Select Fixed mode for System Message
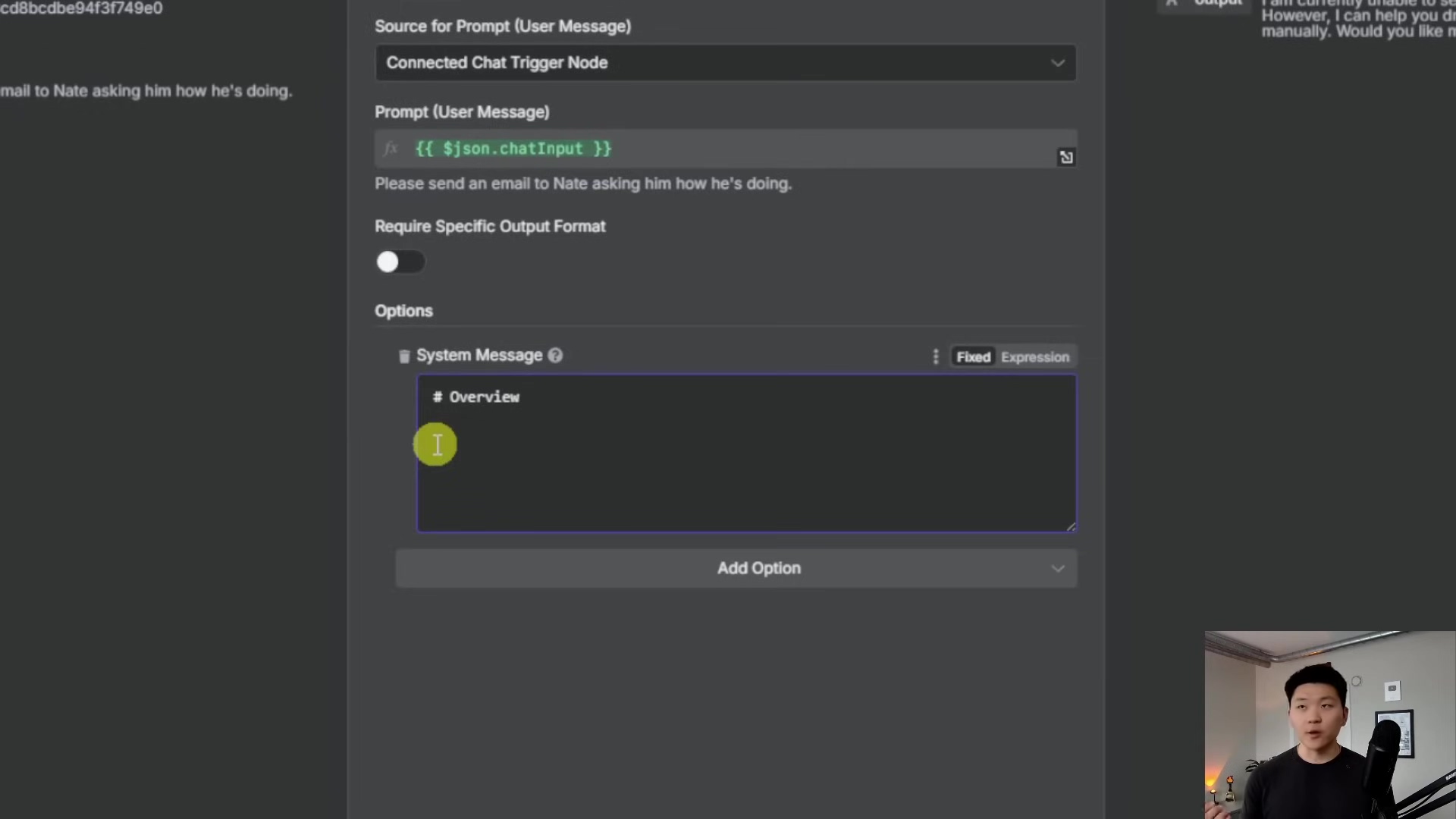This screenshot has width=1456, height=819. 974,356
